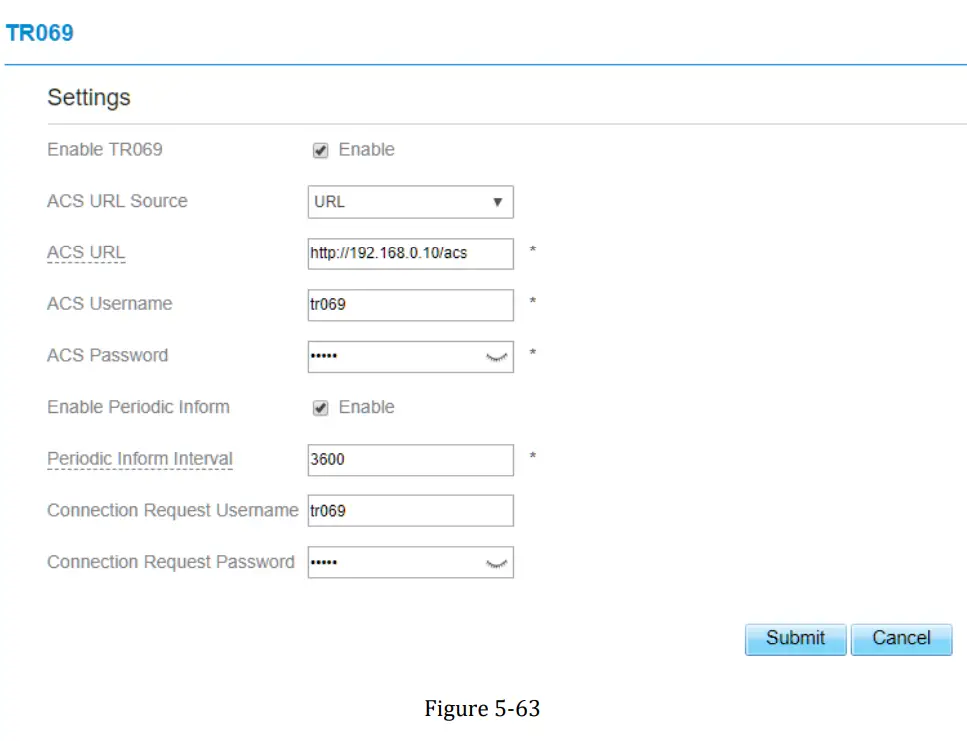
Task: Click the Periodic Inform Interval field
Action: [410, 460]
